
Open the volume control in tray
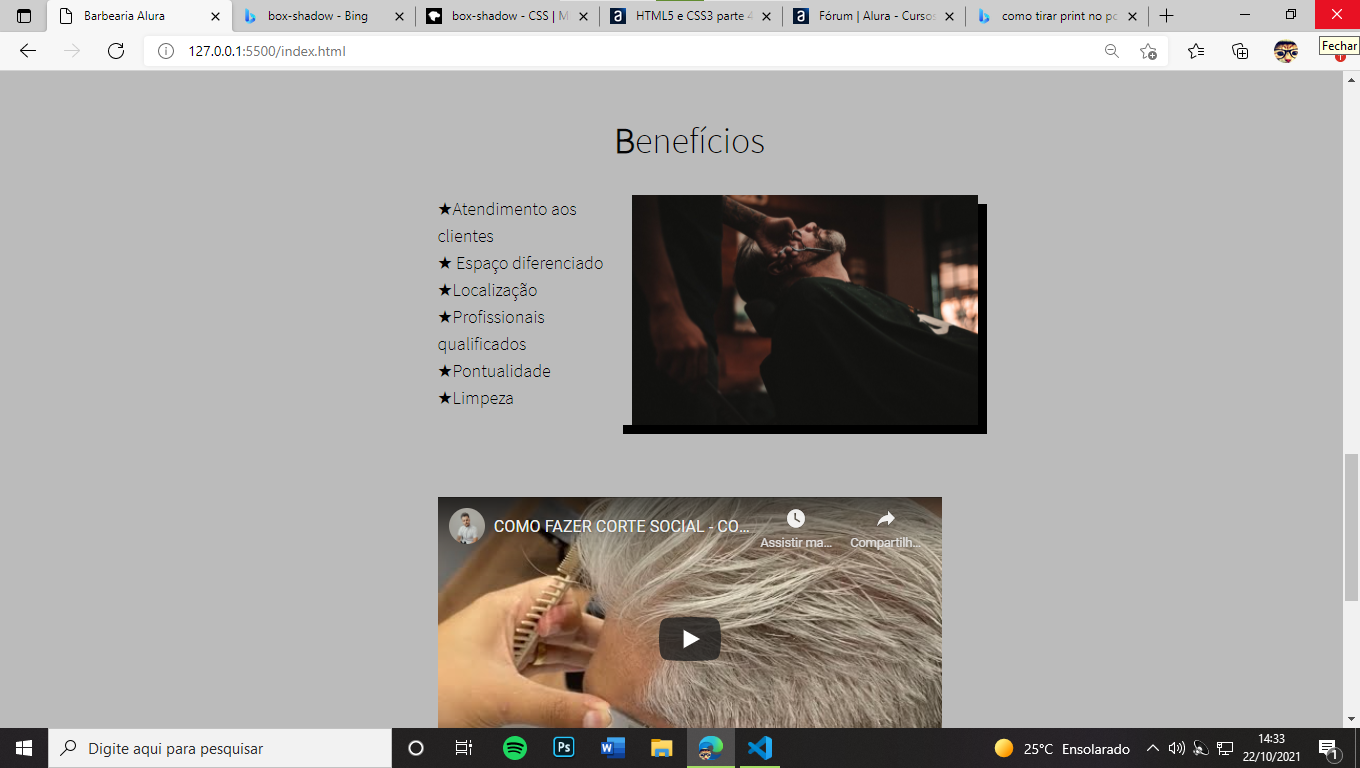1177,748
